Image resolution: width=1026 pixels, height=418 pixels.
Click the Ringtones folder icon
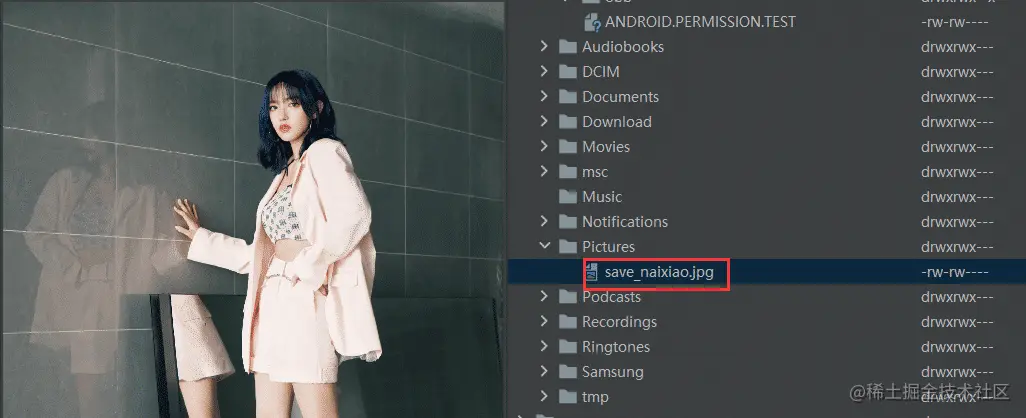point(567,346)
